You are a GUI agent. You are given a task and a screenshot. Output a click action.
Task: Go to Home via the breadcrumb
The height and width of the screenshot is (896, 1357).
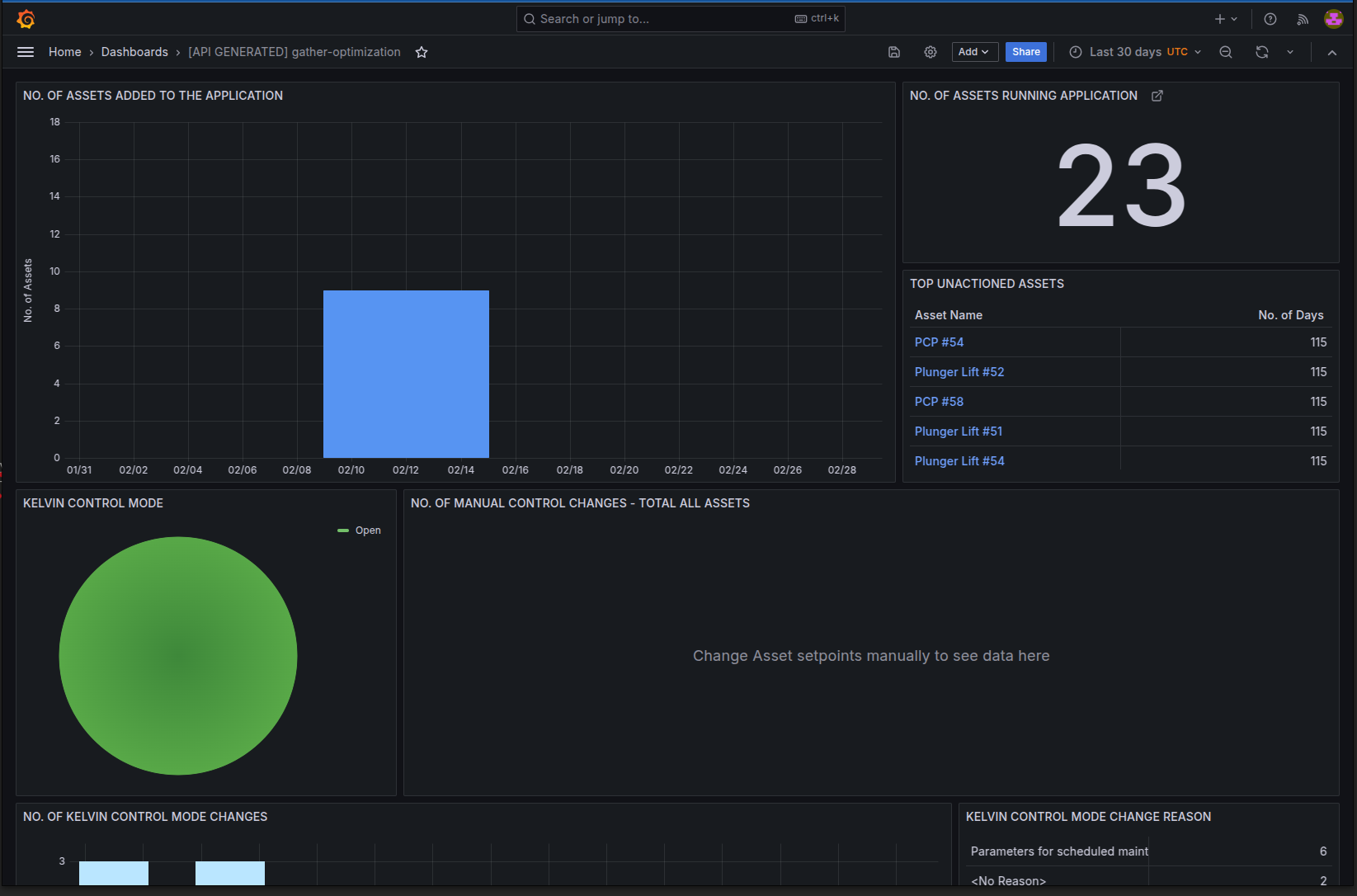pyautogui.click(x=65, y=51)
